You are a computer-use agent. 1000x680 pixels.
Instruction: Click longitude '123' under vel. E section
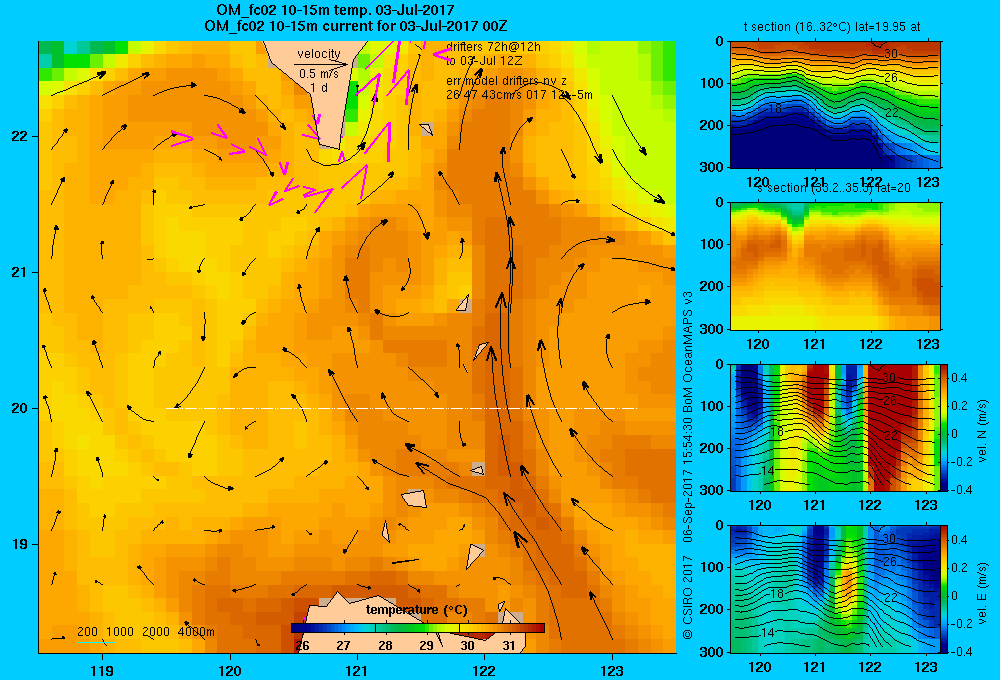point(926,667)
